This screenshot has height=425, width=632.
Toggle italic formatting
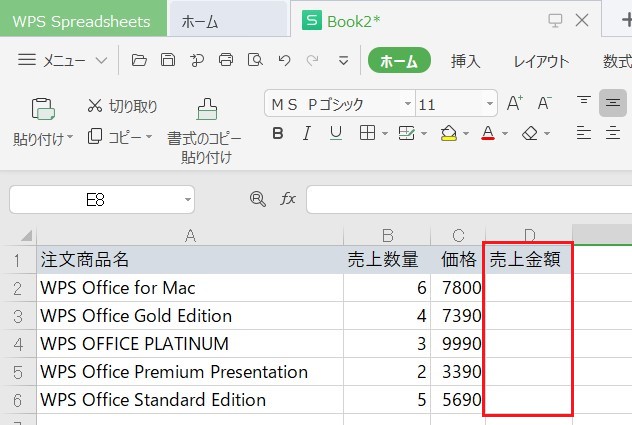307,133
